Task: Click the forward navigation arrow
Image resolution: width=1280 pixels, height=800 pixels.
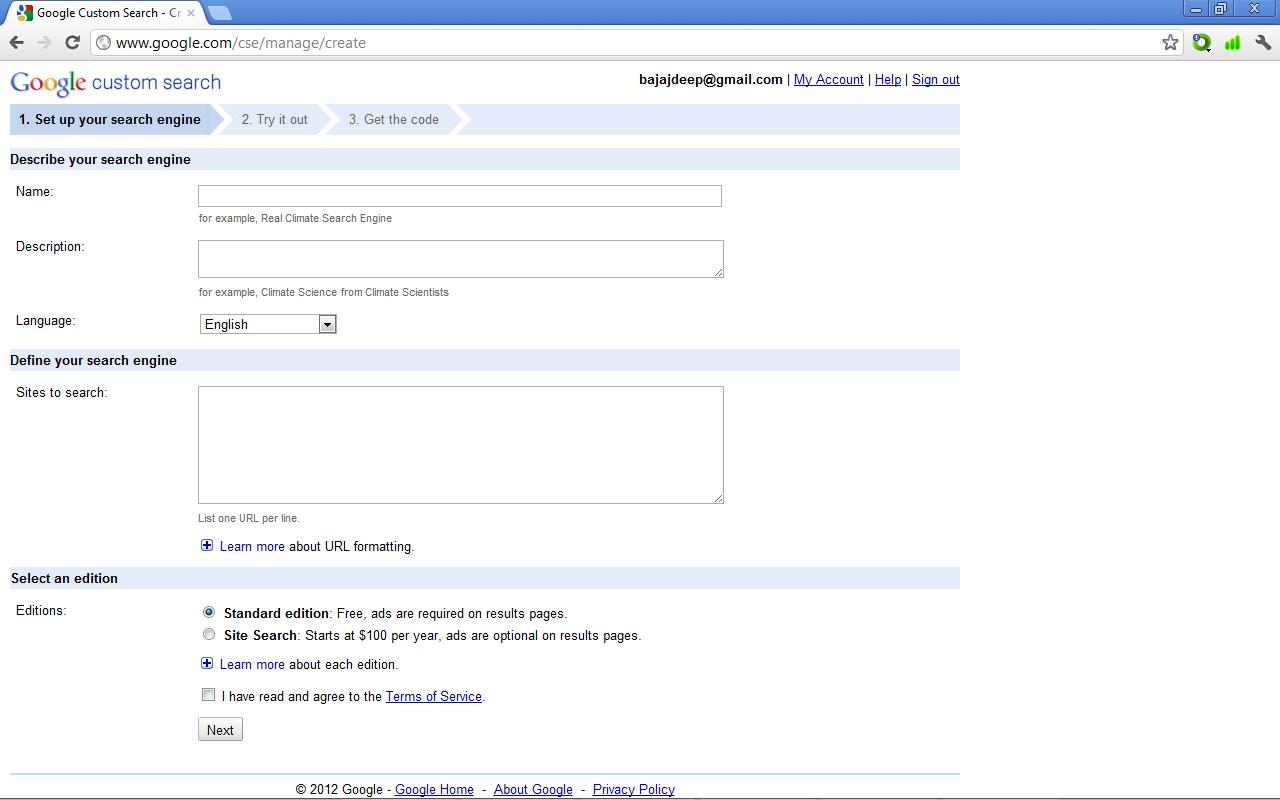Action: [x=44, y=42]
